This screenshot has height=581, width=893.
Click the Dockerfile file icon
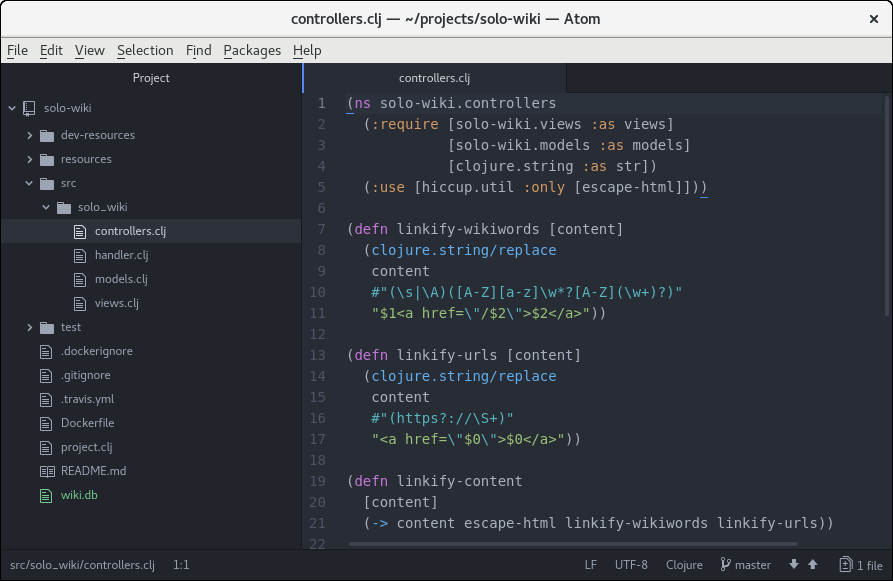(46, 423)
